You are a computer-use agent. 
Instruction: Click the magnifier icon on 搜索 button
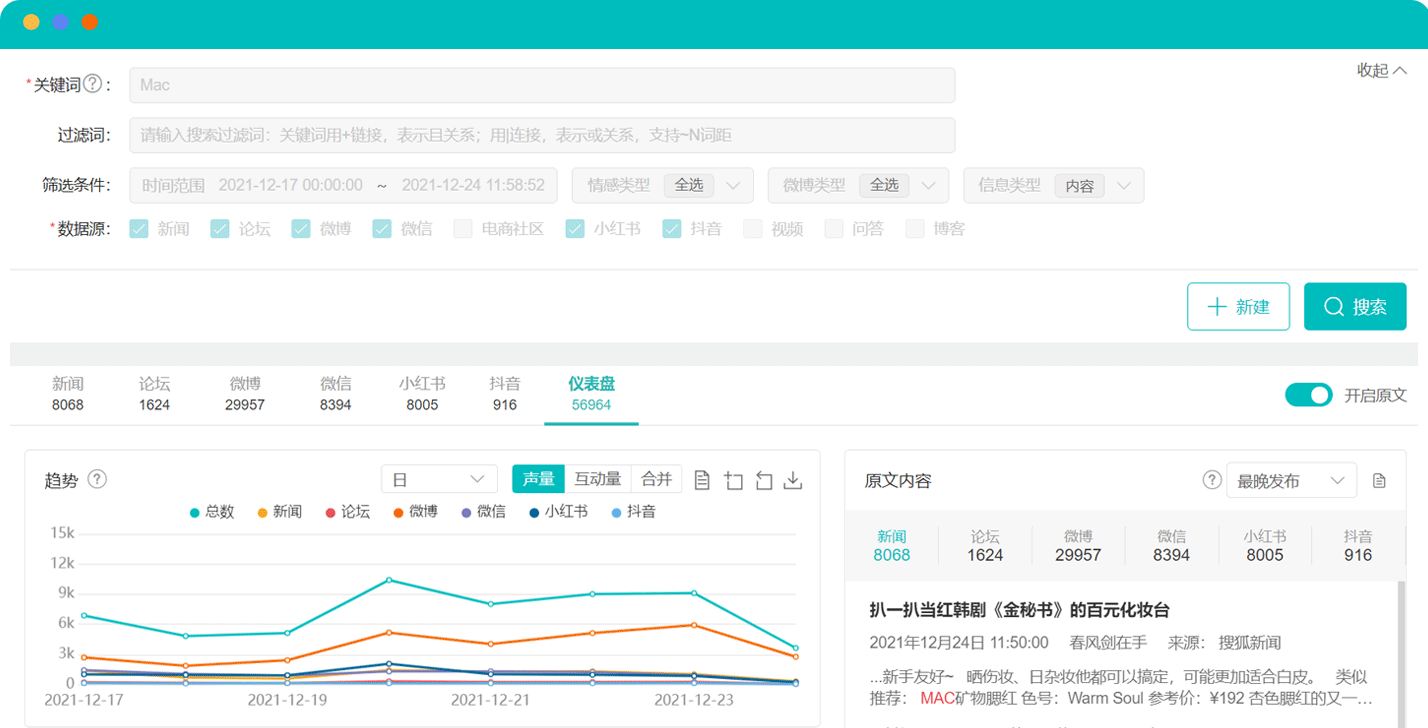(x=1334, y=307)
